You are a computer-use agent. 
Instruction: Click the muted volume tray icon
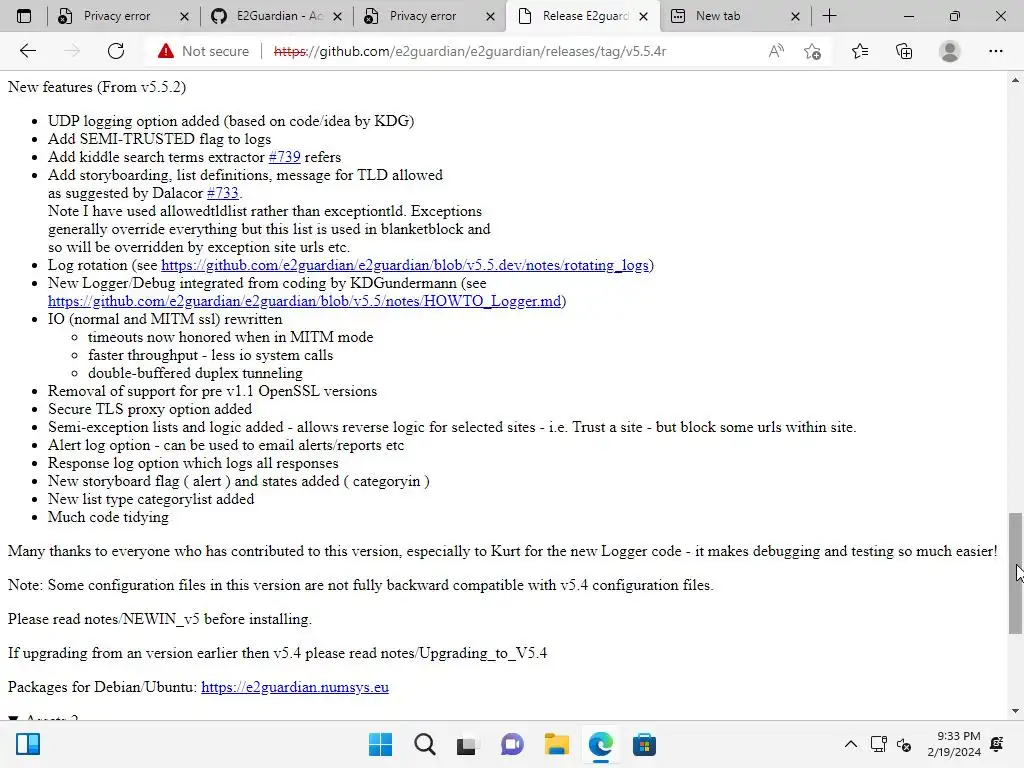pyautogui.click(x=904, y=744)
